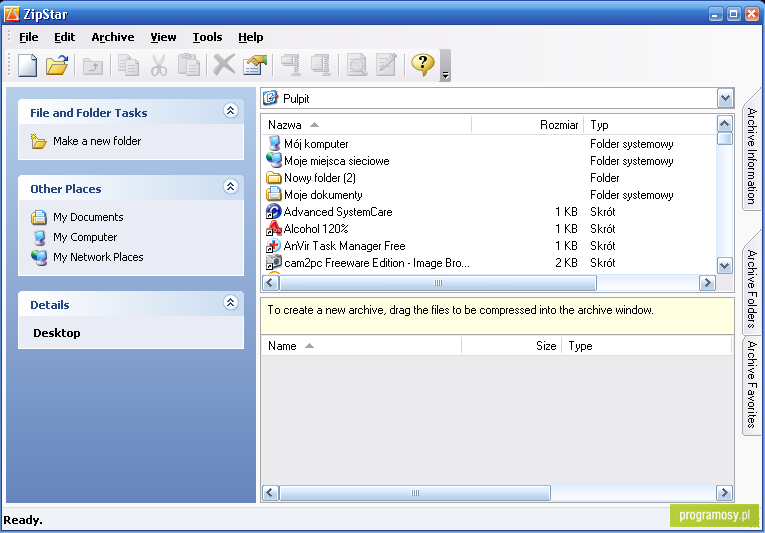Open the Archive menu
Screen dimensions: 765x533
point(113,37)
